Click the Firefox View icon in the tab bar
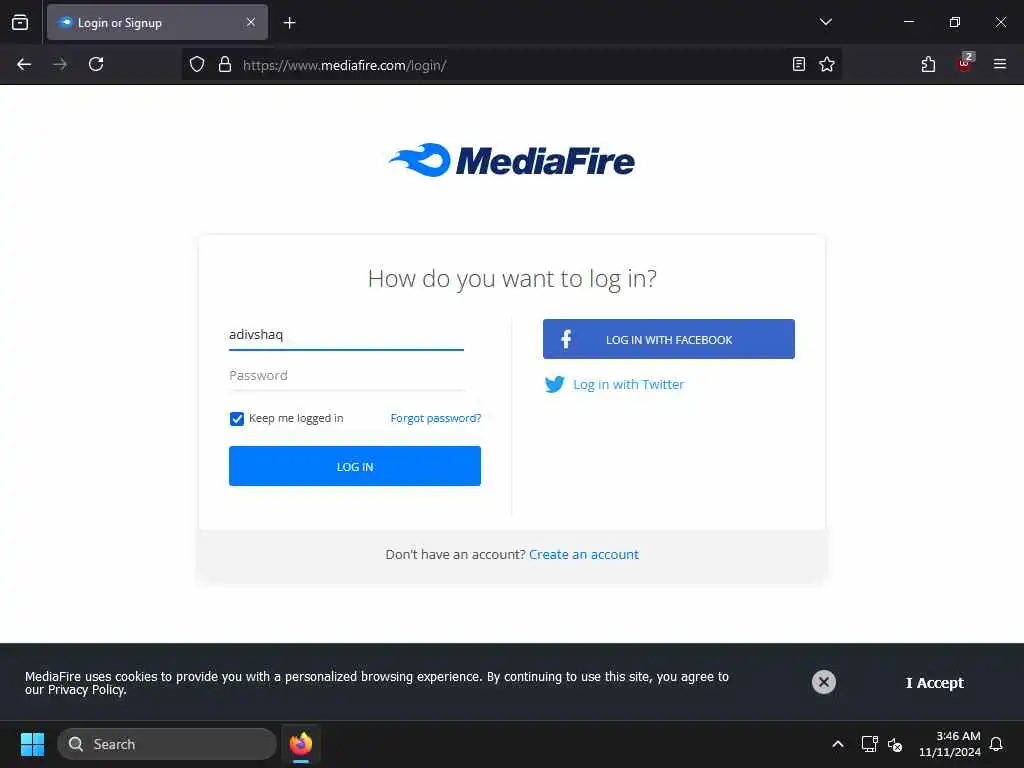 pos(20,22)
